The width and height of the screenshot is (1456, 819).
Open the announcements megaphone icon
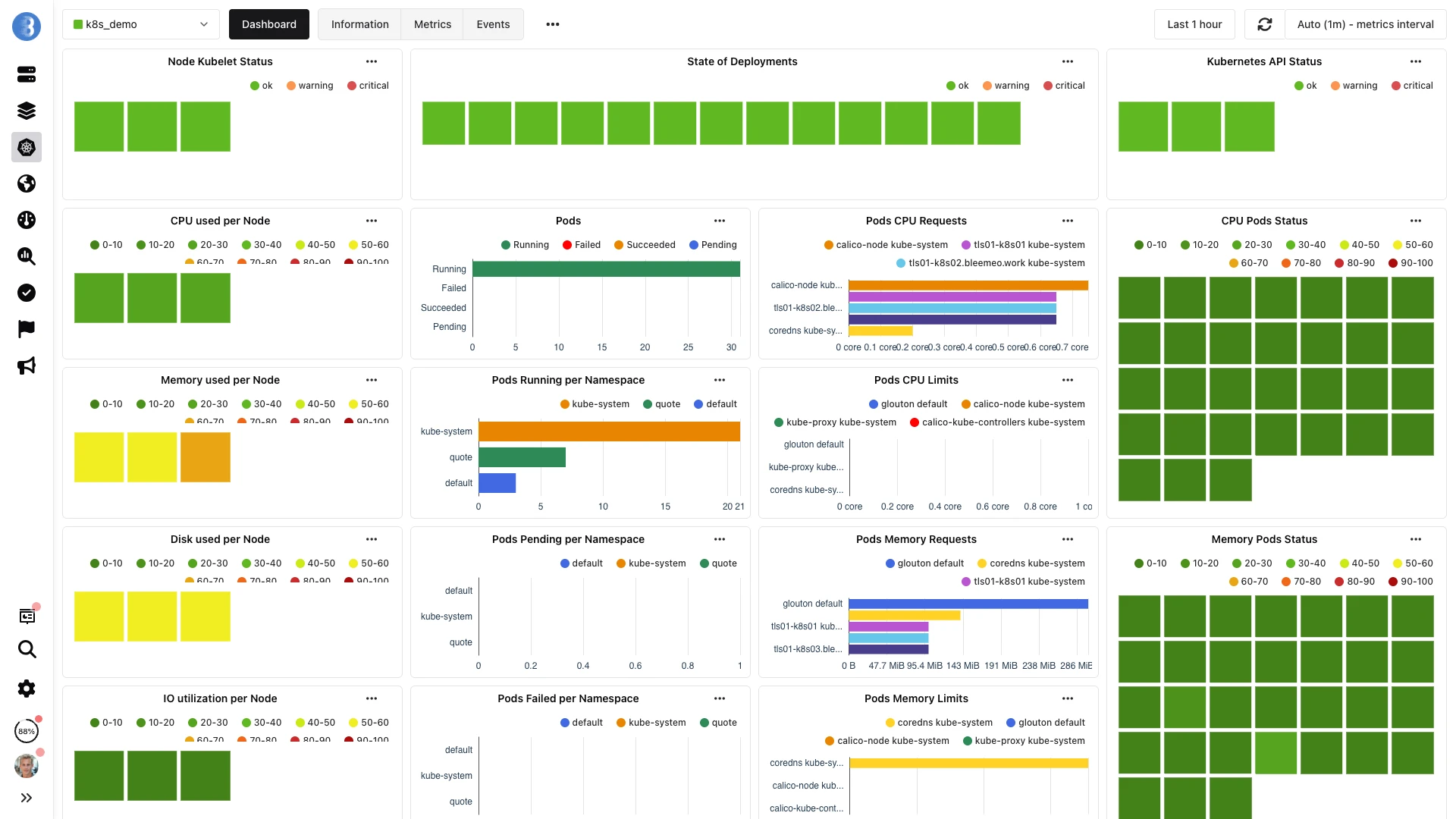pos(27,366)
